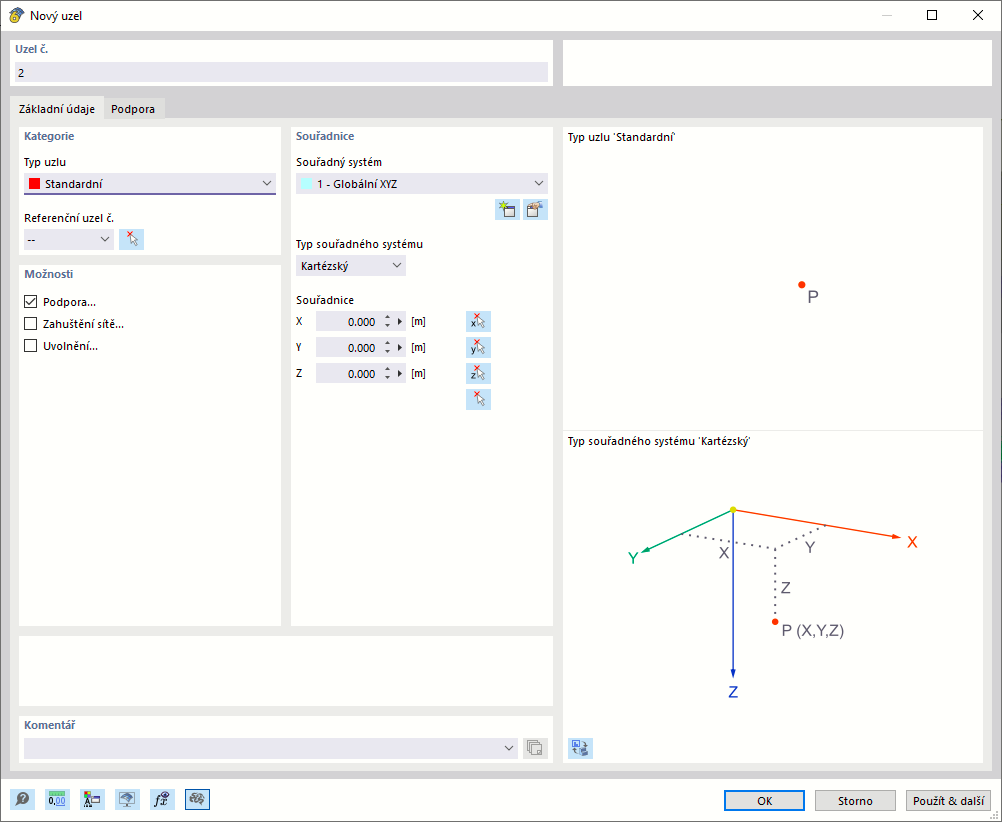
Task: Pick the Y coordinate graphically
Action: tap(478, 348)
